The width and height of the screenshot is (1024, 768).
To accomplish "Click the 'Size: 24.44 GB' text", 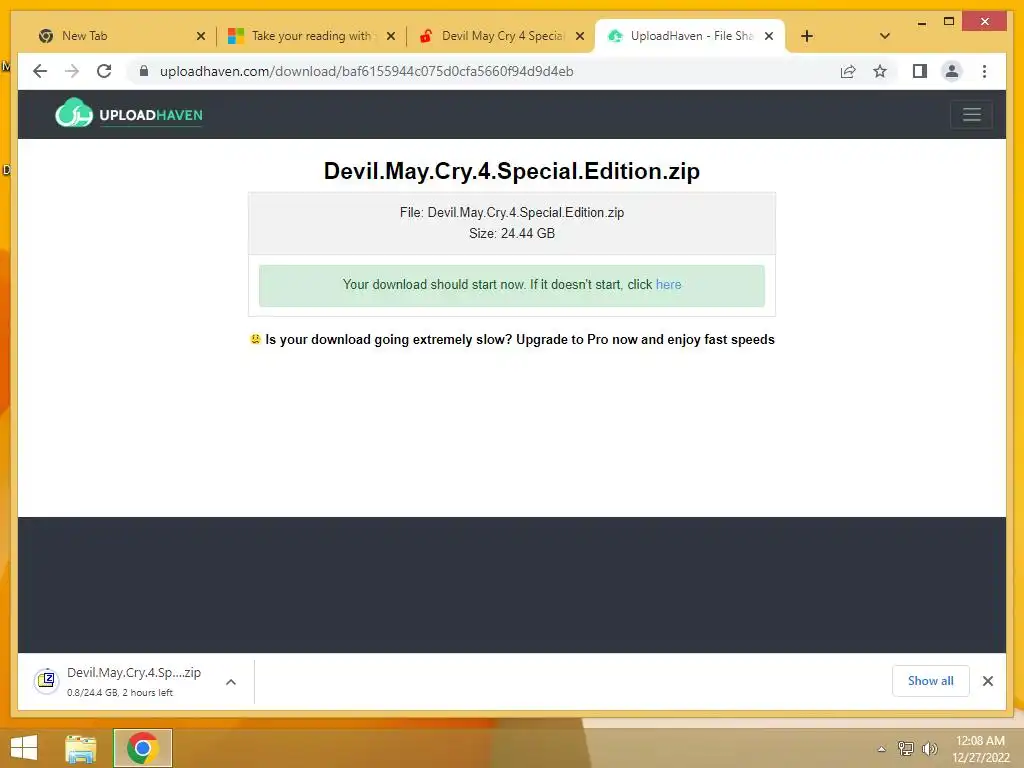I will pos(512,233).
